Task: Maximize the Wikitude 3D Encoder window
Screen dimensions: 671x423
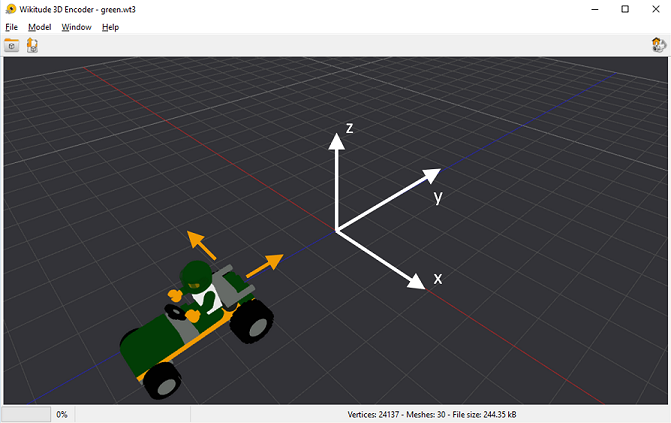Action: [625, 9]
